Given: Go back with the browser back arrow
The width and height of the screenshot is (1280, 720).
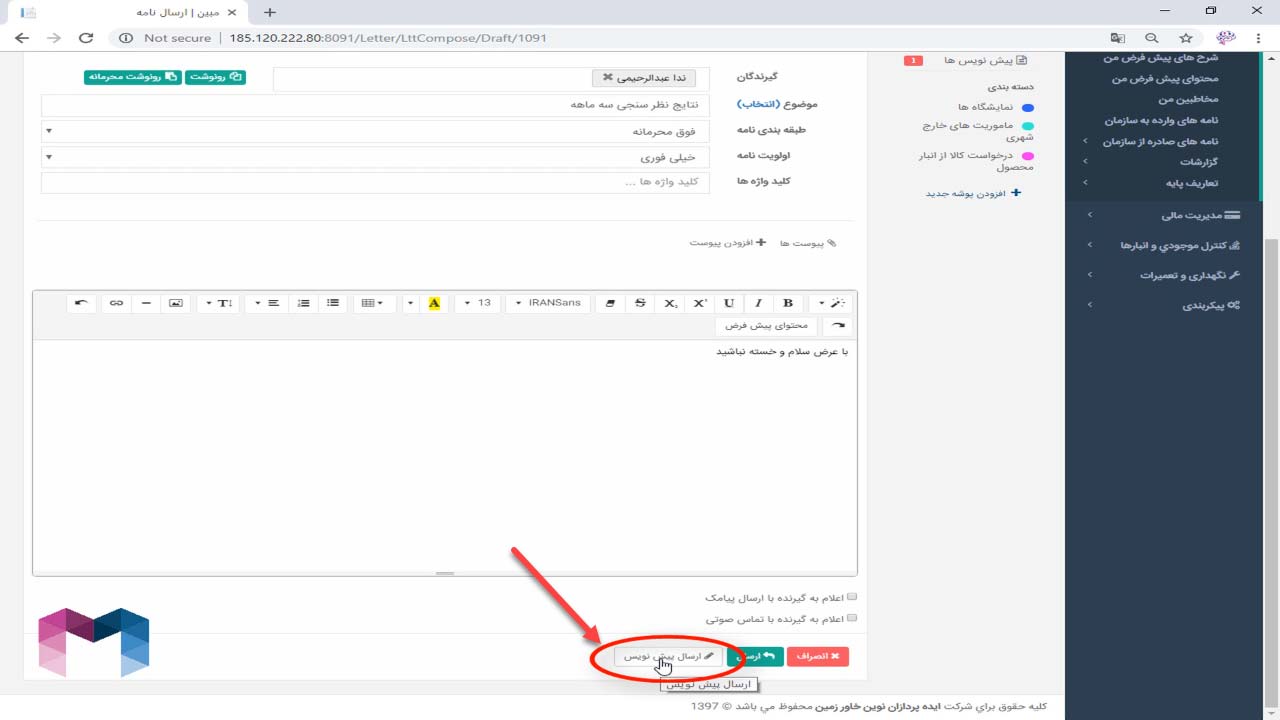Looking at the screenshot, I should coord(22,38).
